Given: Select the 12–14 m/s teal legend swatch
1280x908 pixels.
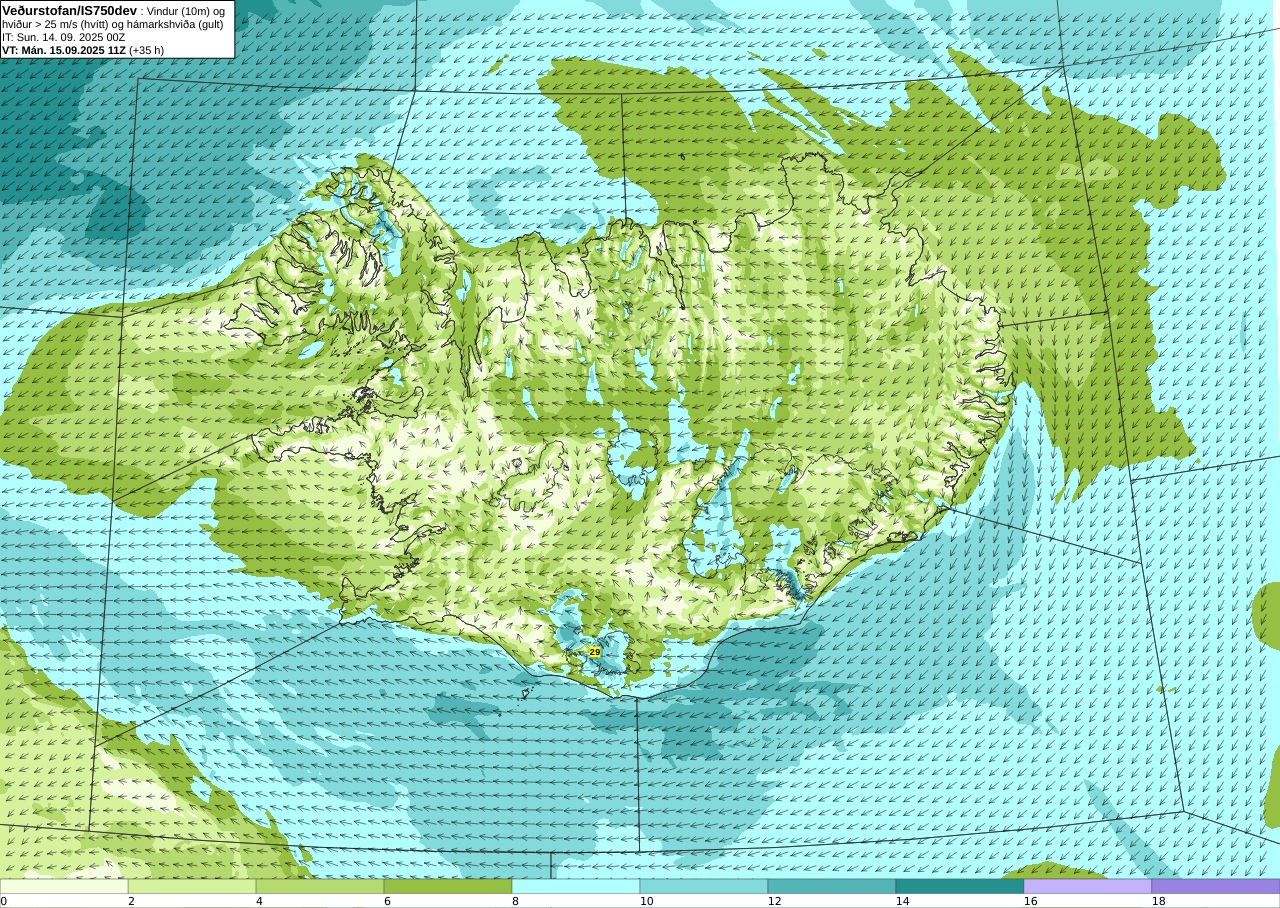Looking at the screenshot, I should [x=832, y=886].
